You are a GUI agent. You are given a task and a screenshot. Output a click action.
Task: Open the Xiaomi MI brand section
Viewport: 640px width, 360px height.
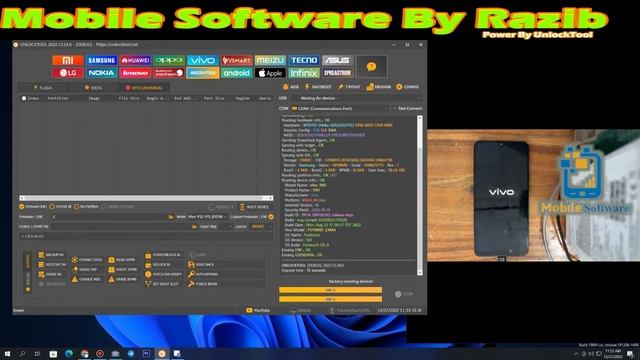click(68, 60)
